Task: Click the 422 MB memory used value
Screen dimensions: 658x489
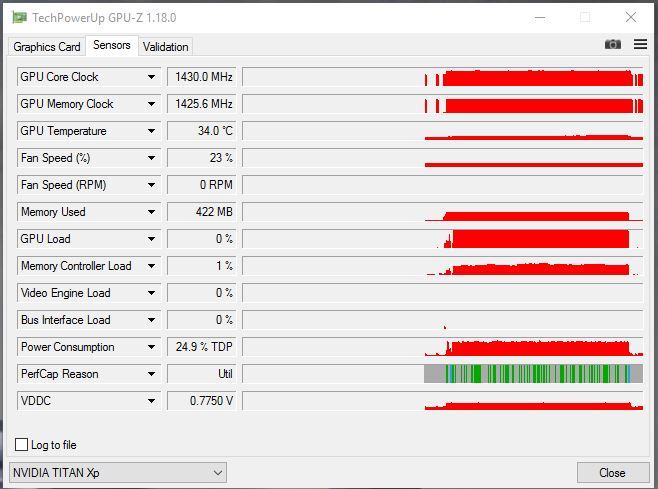Action: [x=201, y=212]
